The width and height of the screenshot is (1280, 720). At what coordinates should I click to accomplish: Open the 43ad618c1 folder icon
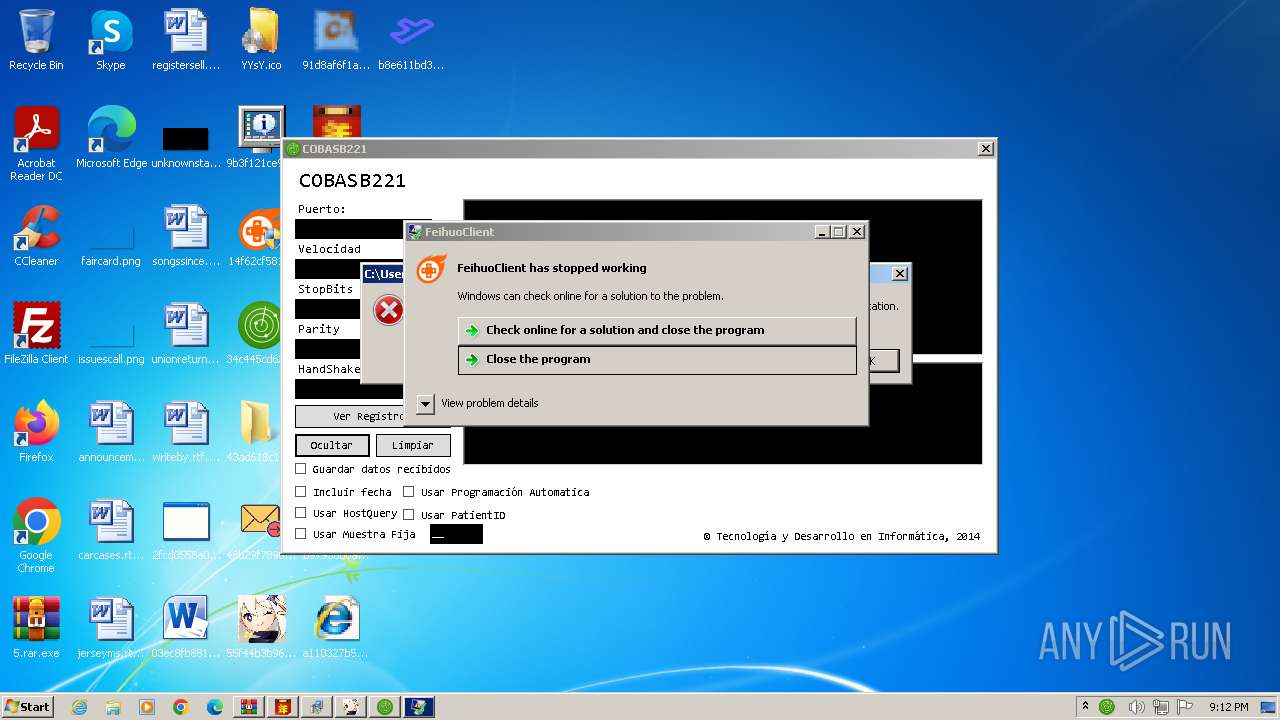click(259, 431)
